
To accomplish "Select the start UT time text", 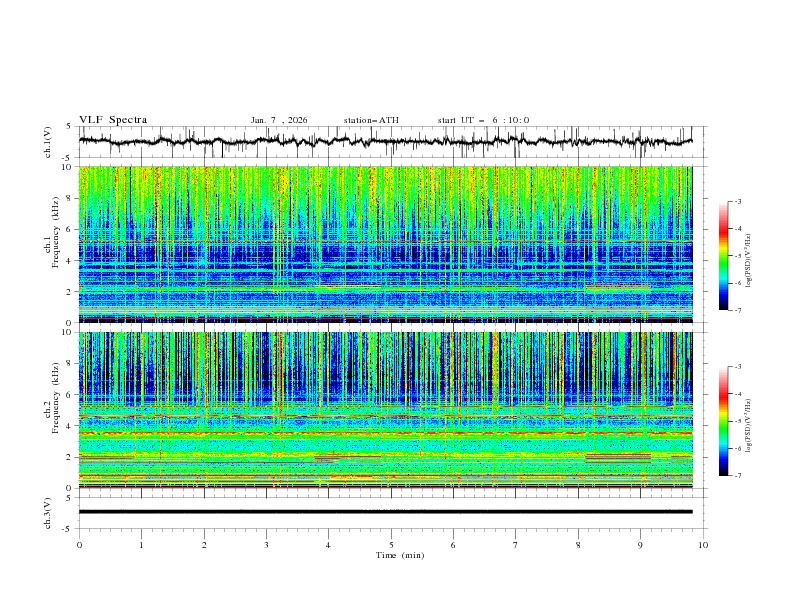I will click(x=483, y=120).
